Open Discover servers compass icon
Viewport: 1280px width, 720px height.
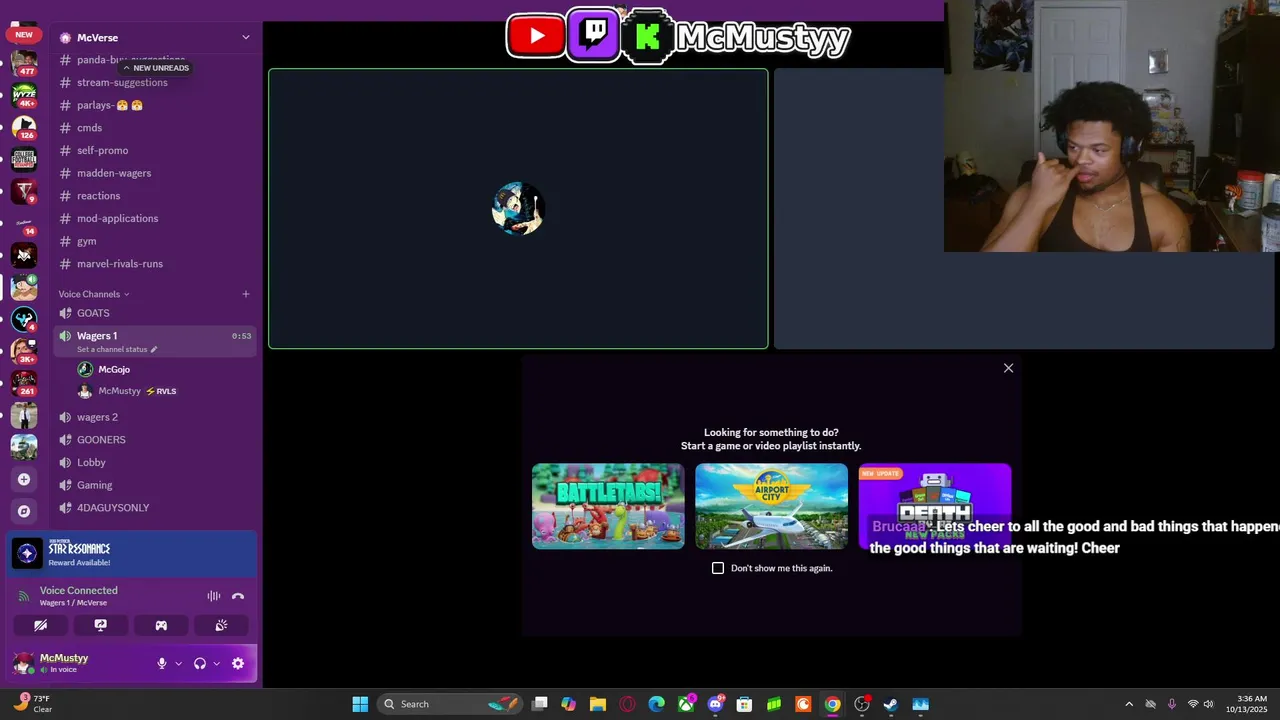click(24, 511)
